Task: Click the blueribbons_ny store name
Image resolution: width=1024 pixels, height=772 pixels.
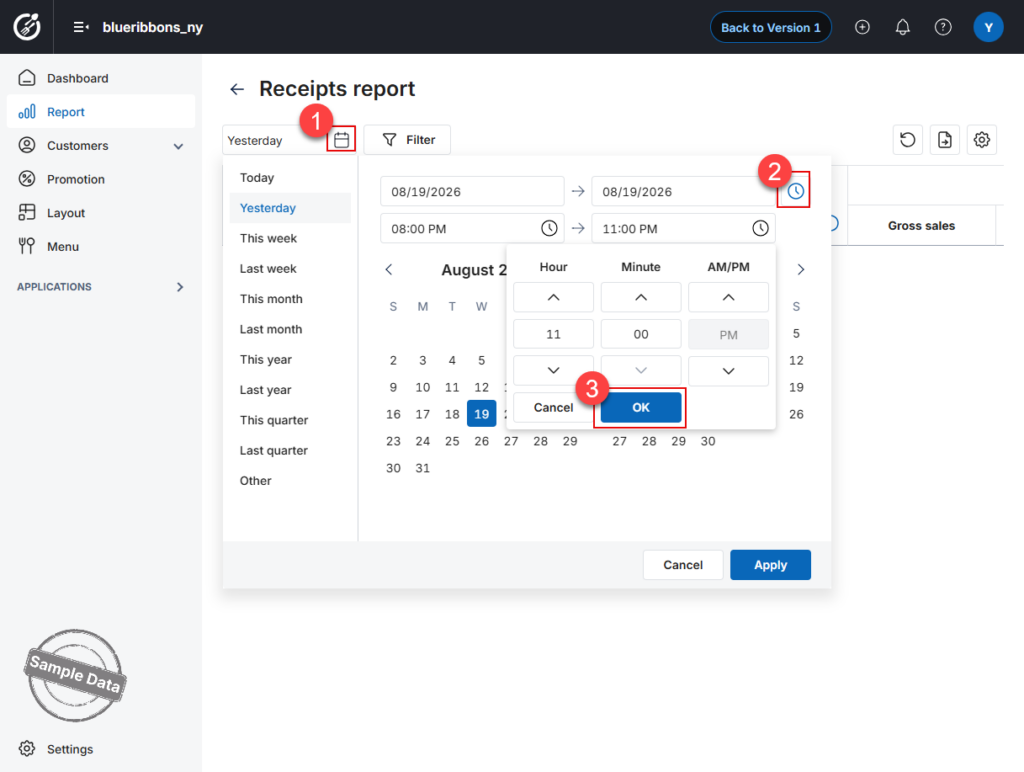Action: tap(153, 27)
